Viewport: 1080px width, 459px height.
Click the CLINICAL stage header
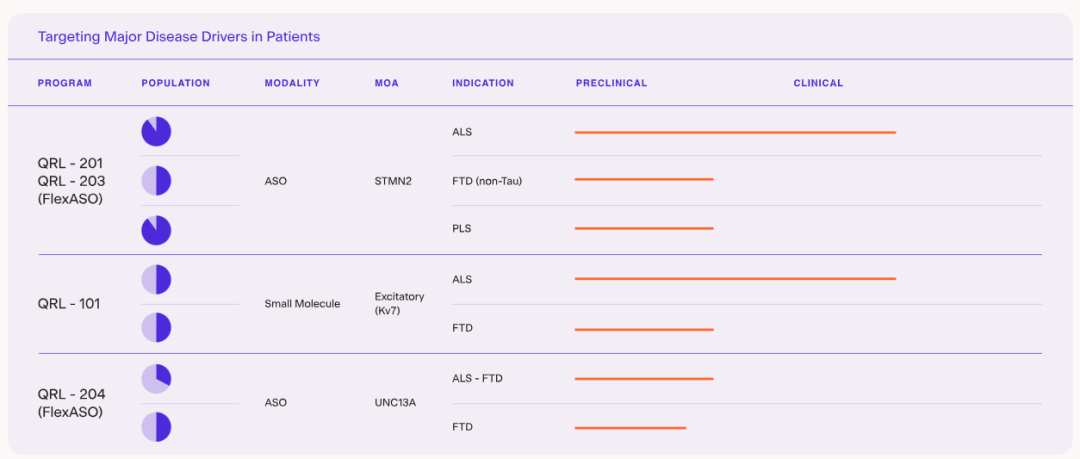click(x=818, y=83)
